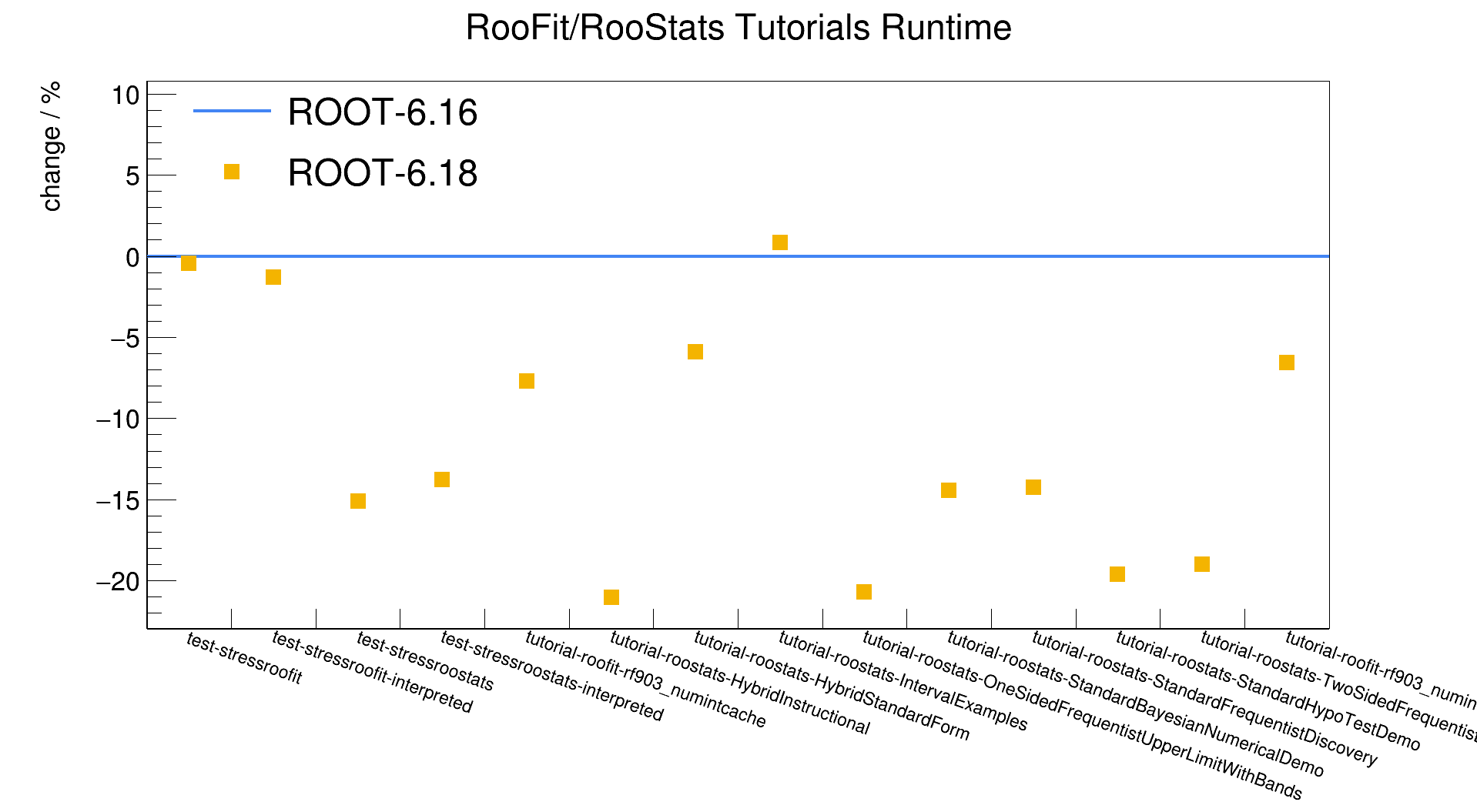Click the tutorial-roostats-HybridStandardForm axis label
The image size is (1477, 812).
pyautogui.click(x=832, y=686)
